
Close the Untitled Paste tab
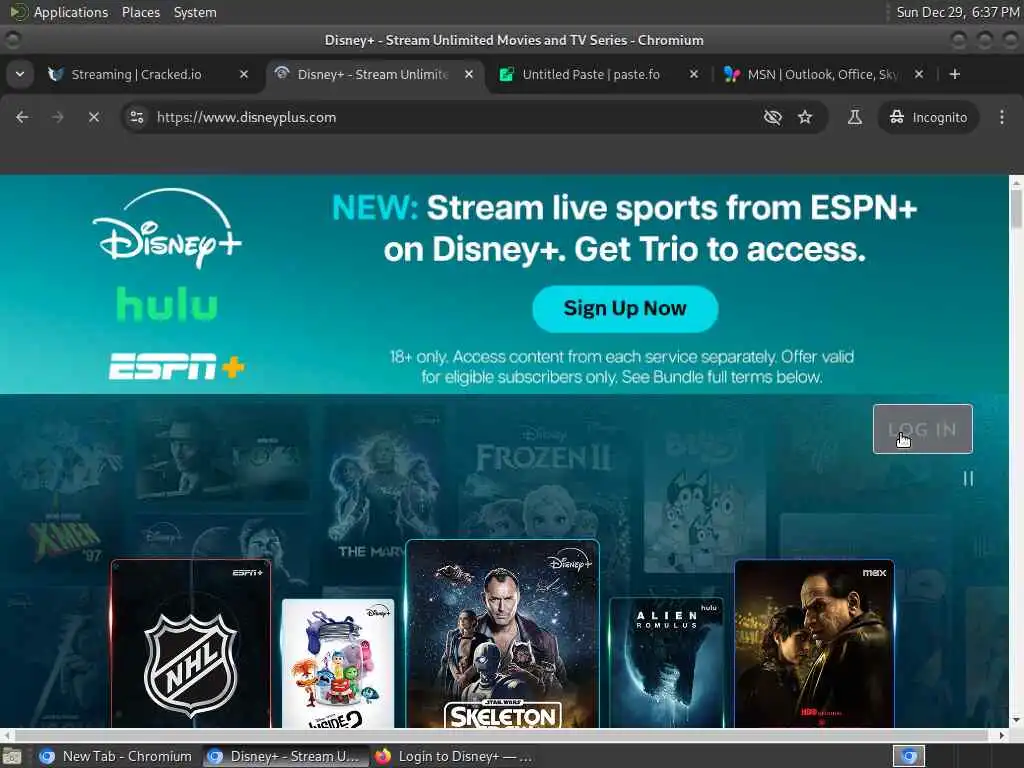(x=694, y=74)
